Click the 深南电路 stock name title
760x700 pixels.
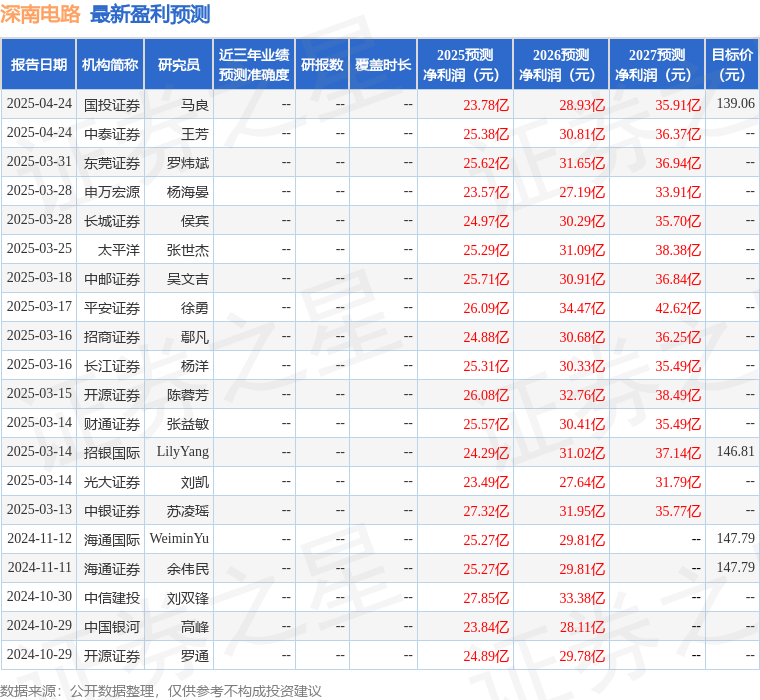pyautogui.click(x=41, y=15)
